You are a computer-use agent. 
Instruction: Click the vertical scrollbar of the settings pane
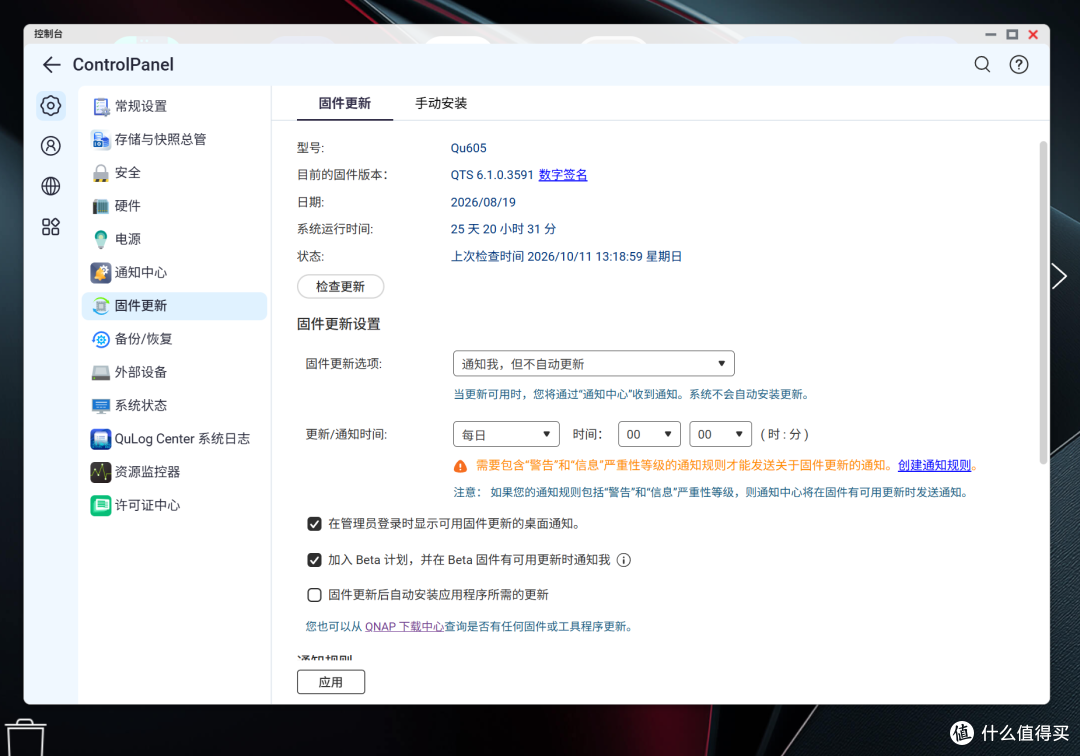[1043, 302]
